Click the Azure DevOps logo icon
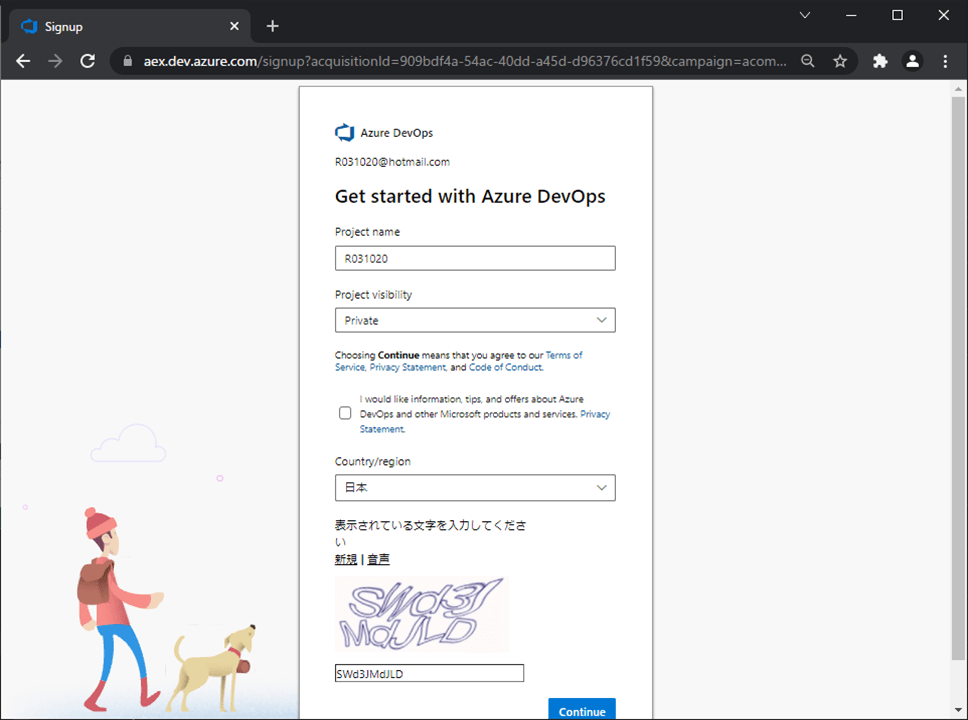The image size is (968, 720). tap(344, 132)
